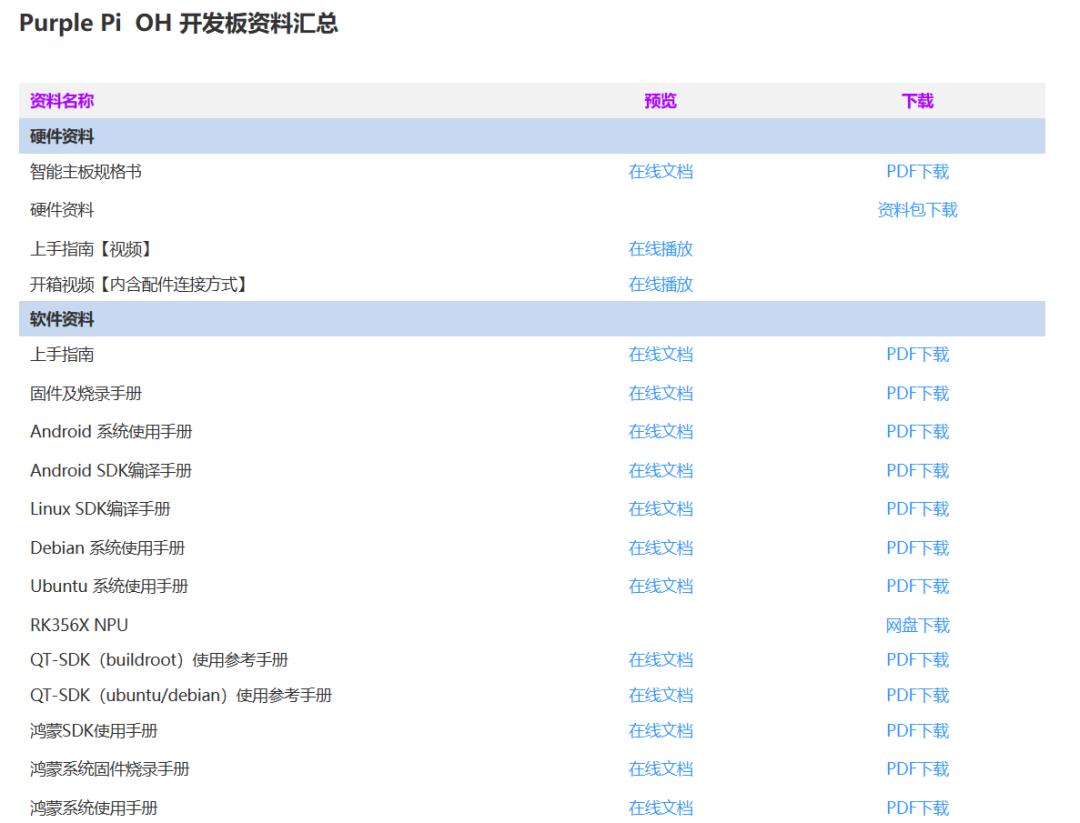The width and height of the screenshot is (1080, 823).
Task: Click the 固件及烧录手册 row name
Action: [x=85, y=393]
